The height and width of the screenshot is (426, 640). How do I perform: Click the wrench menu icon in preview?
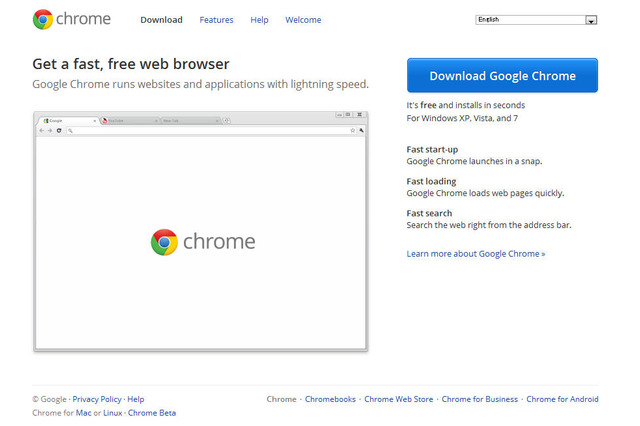[x=362, y=131]
